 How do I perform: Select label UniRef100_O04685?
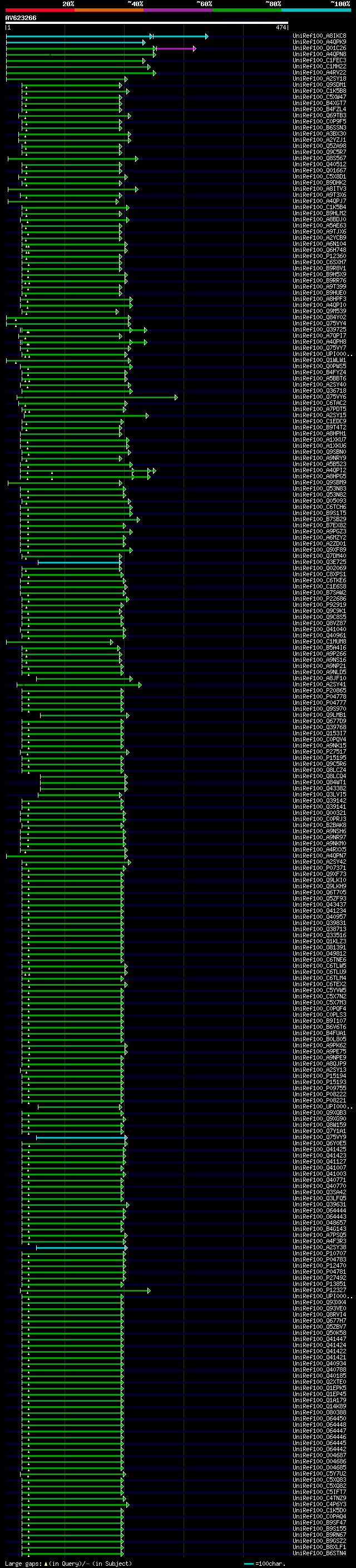click(319, 1467)
